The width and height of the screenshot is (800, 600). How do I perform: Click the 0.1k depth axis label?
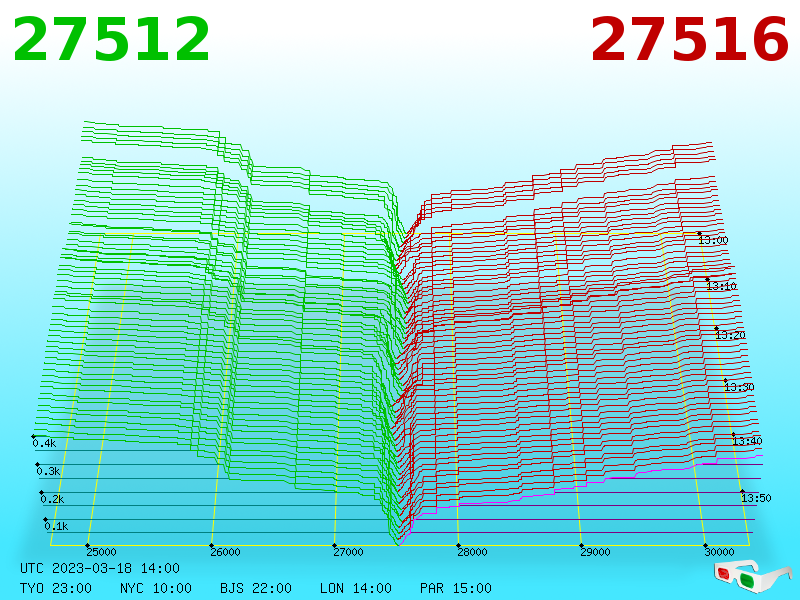click(56, 526)
